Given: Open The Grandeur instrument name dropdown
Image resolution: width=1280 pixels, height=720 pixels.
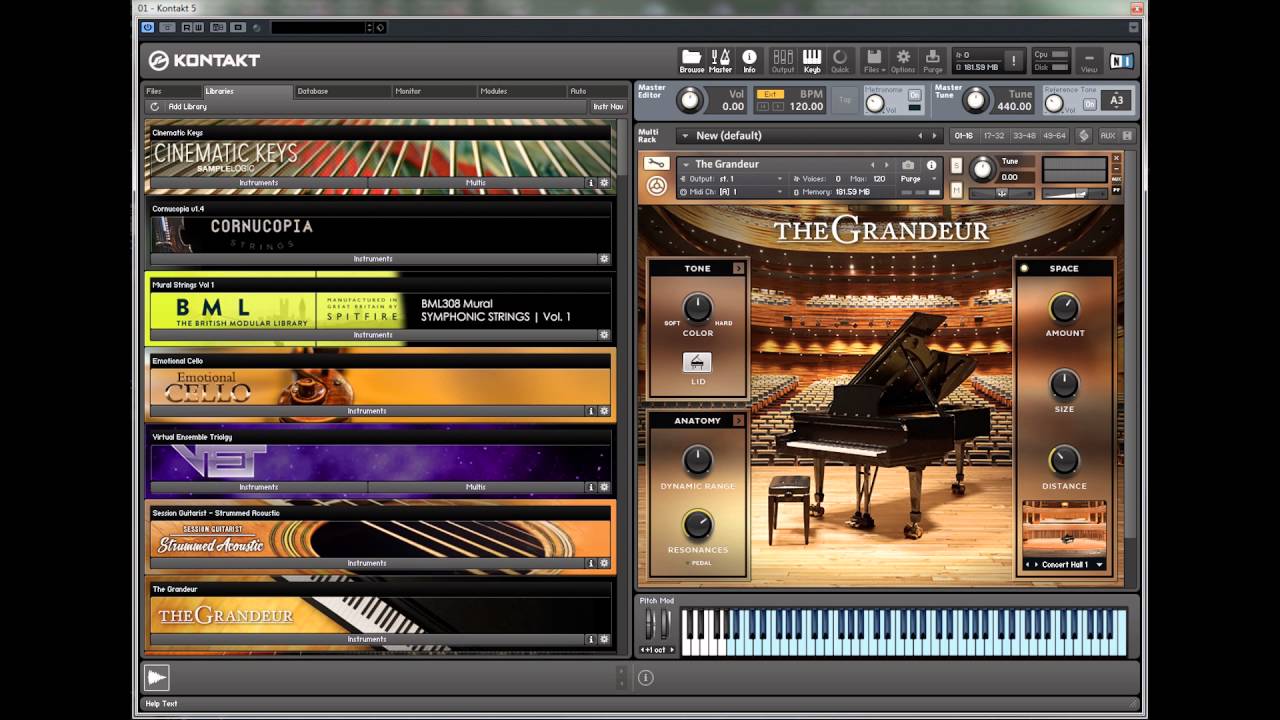Looking at the screenshot, I should coord(685,164).
